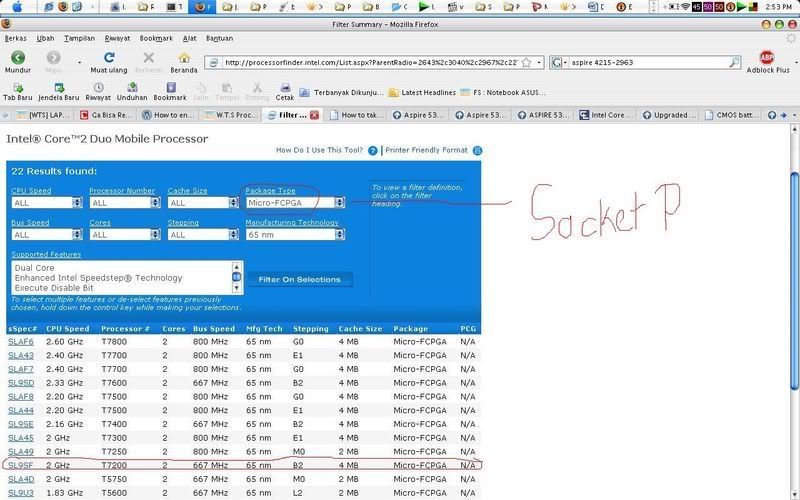Switch to the Intel Core... tab
Image resolution: width=800 pixels, height=500 pixels.
[x=607, y=115]
